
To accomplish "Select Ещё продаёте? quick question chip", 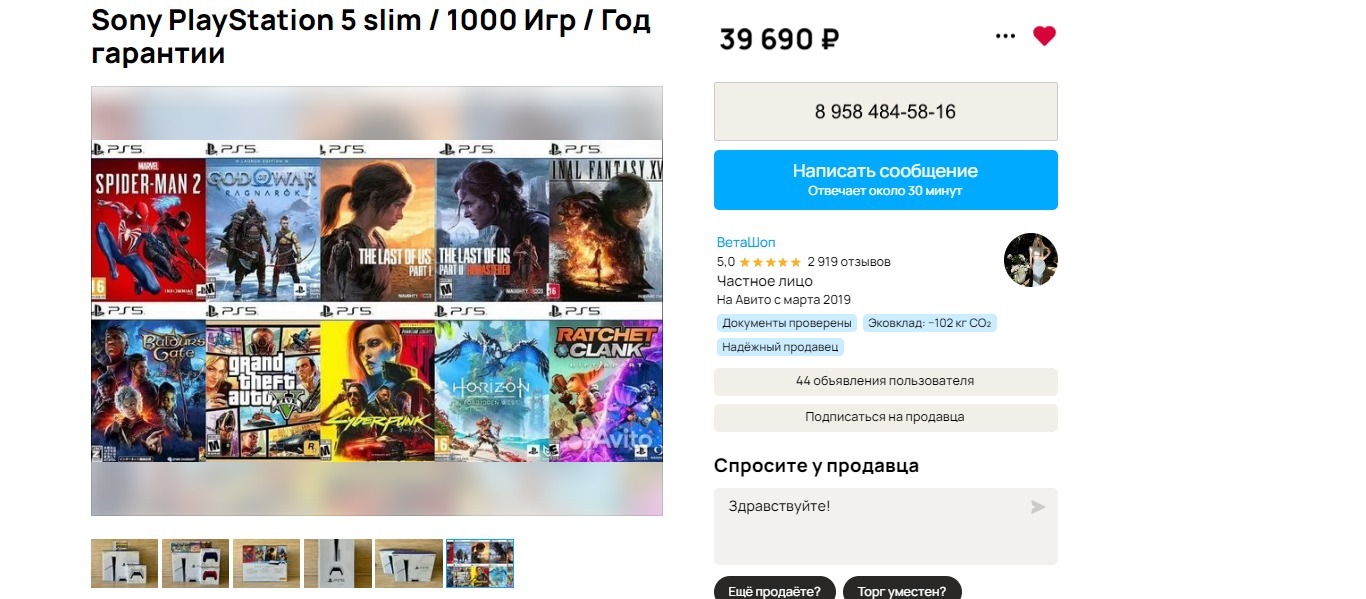I will point(774,588).
